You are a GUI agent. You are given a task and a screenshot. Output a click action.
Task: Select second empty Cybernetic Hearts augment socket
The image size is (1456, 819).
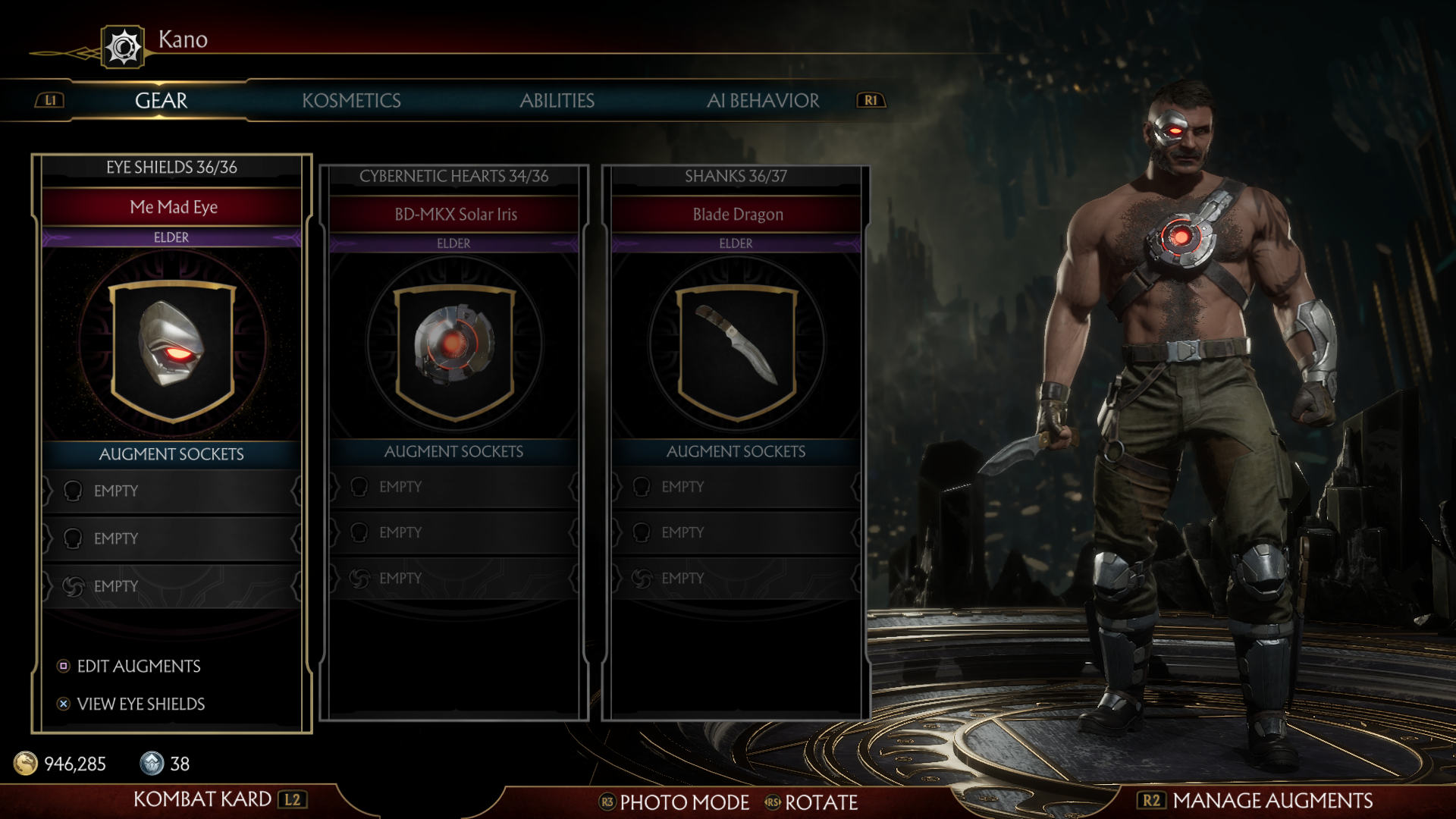click(x=453, y=532)
